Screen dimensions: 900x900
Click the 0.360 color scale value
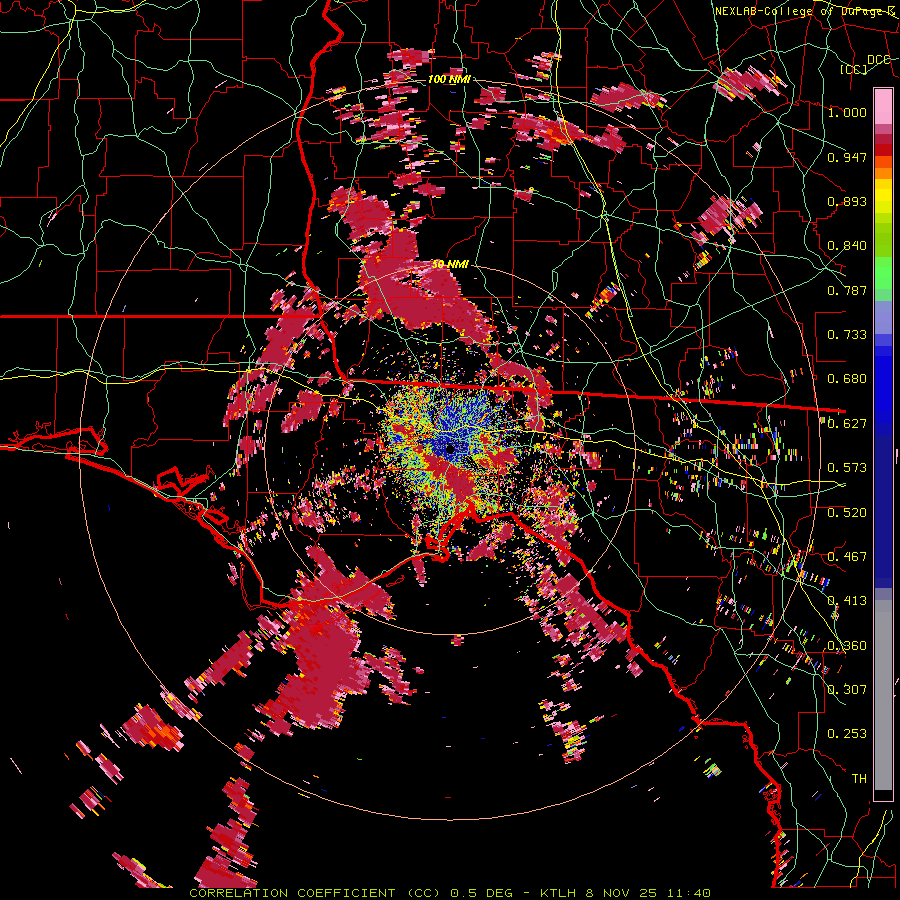847,646
